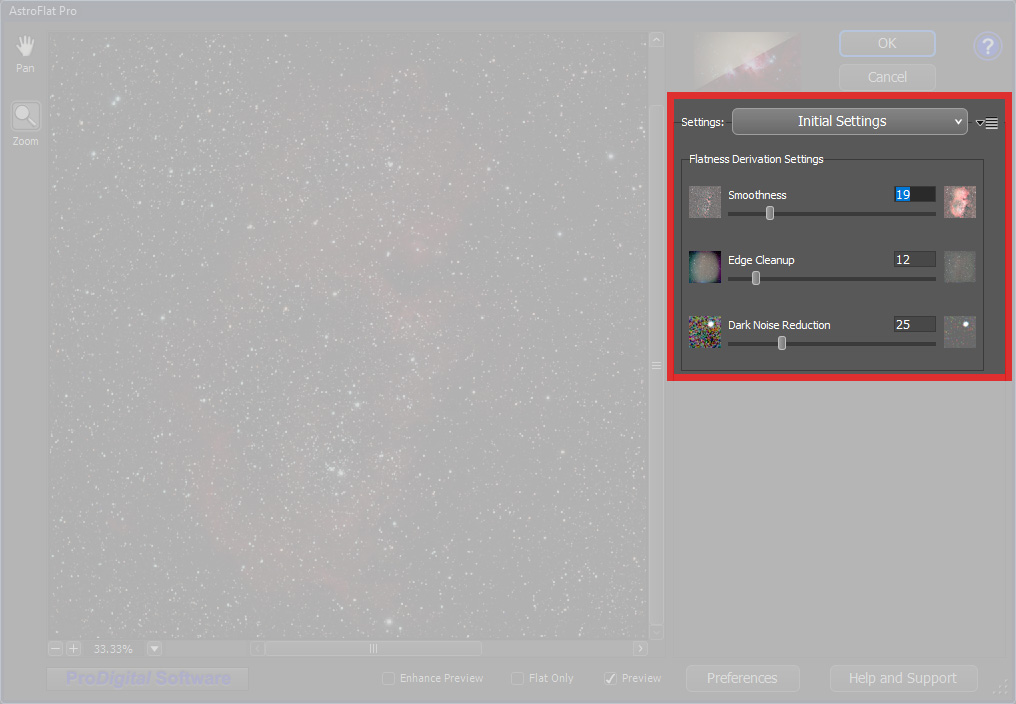
Task: Click the scroll left arrow
Action: coord(257,648)
